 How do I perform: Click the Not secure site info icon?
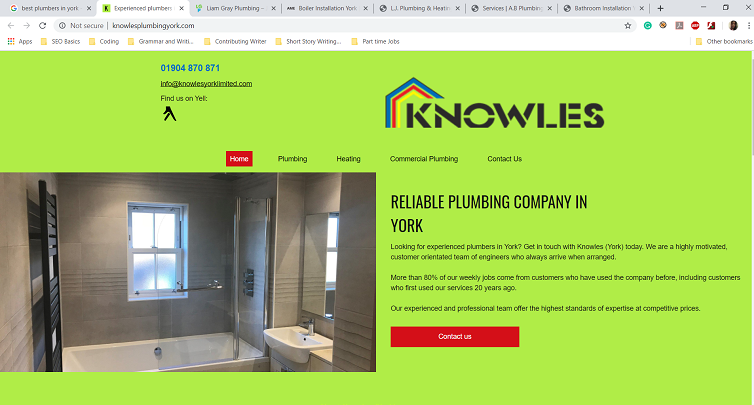pos(62,25)
